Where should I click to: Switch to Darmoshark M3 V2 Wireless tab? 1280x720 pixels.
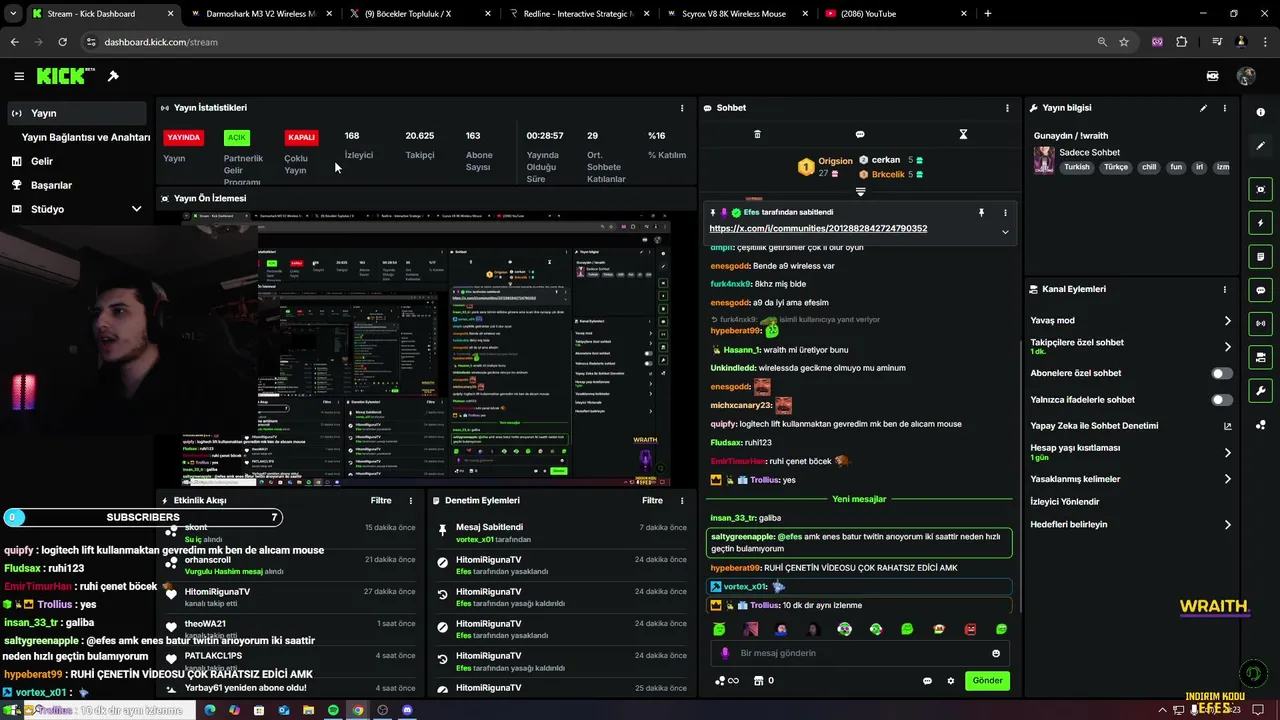[x=260, y=14]
